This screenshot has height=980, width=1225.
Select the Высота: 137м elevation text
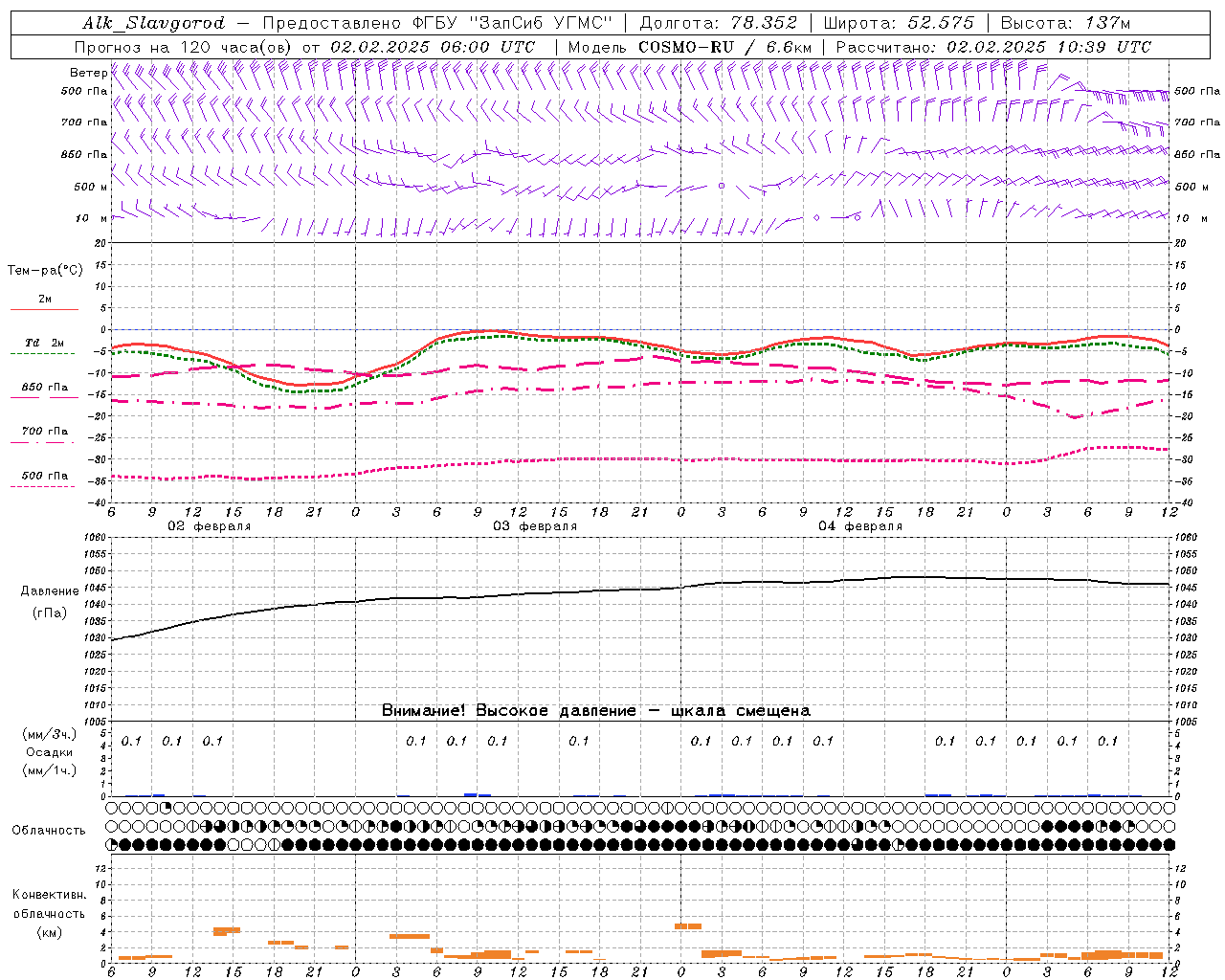point(1065,23)
